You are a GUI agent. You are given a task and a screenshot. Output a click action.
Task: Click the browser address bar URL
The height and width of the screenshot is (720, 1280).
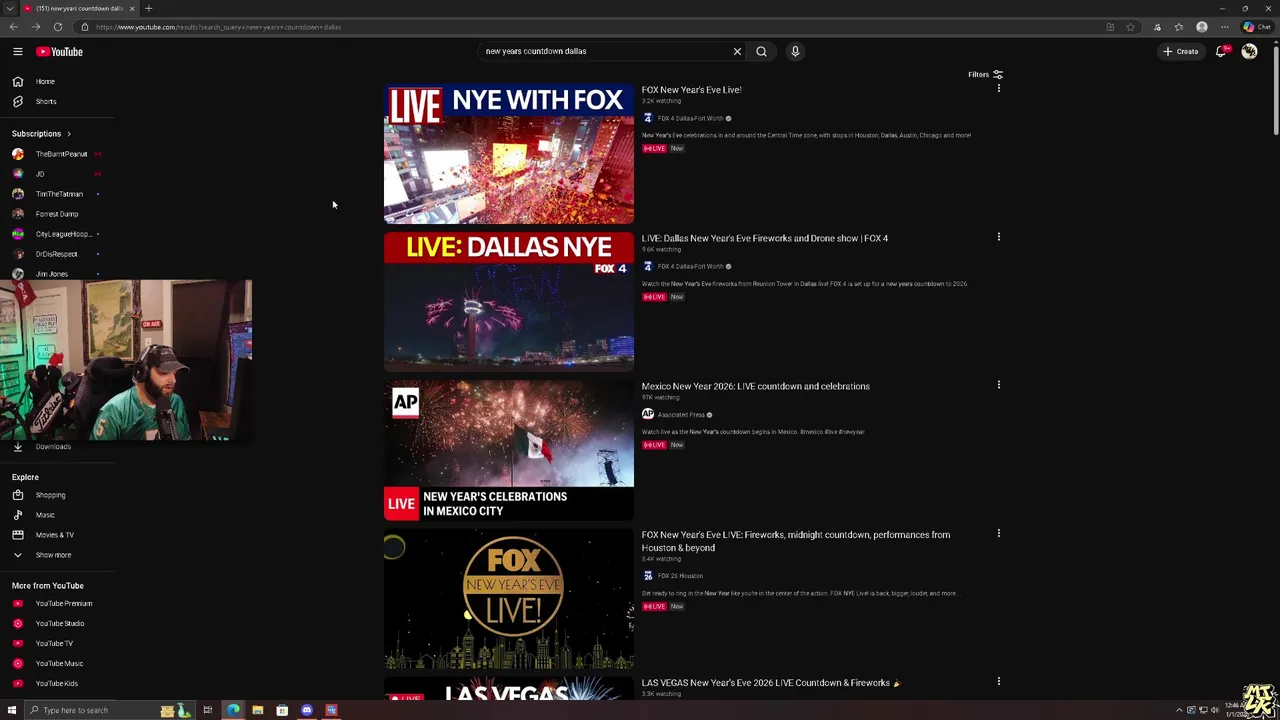pos(218,27)
